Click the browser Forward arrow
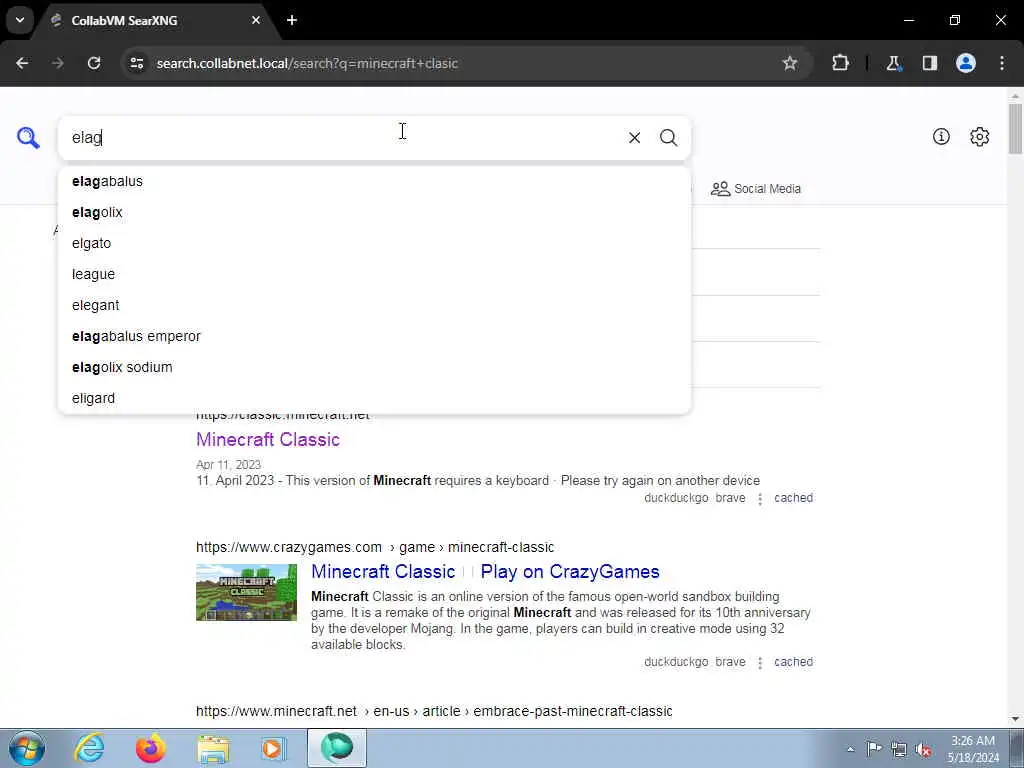Image resolution: width=1024 pixels, height=768 pixels. [x=58, y=63]
